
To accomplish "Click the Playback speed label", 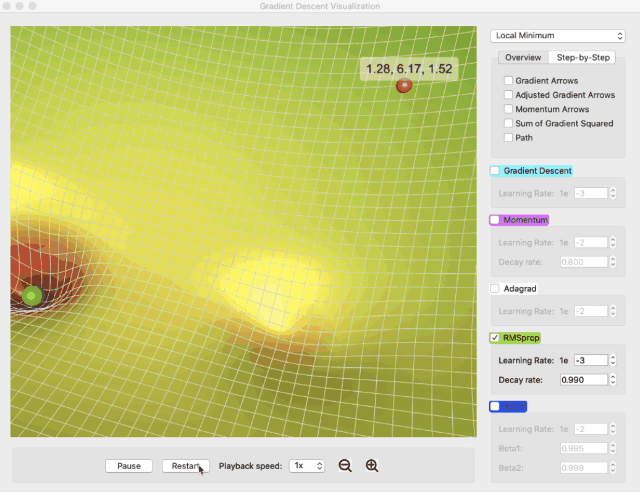I will (250, 466).
